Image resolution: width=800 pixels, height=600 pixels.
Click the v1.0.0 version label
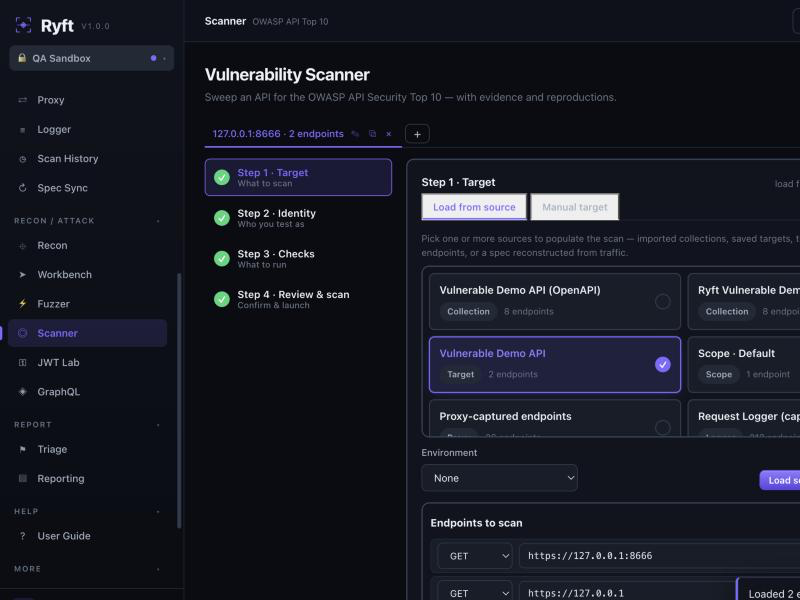[x=95, y=26]
